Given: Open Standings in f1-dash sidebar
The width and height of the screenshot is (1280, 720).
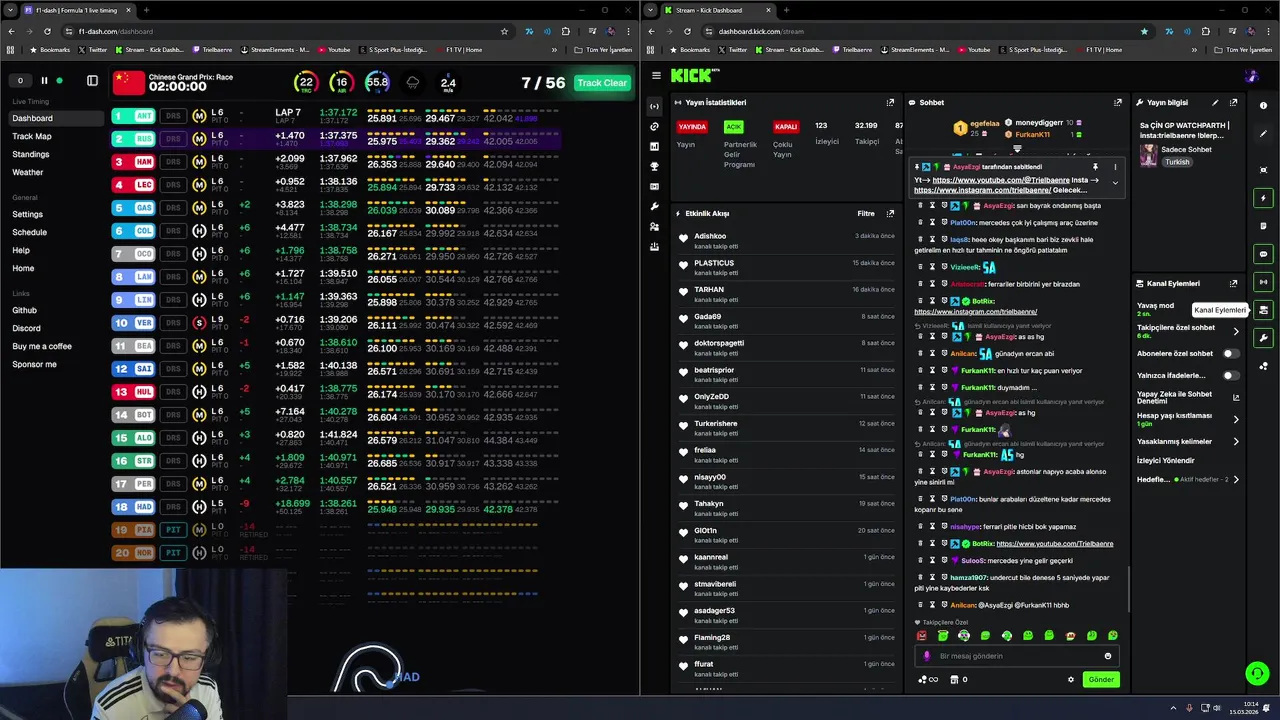Looking at the screenshot, I should click(x=30, y=154).
